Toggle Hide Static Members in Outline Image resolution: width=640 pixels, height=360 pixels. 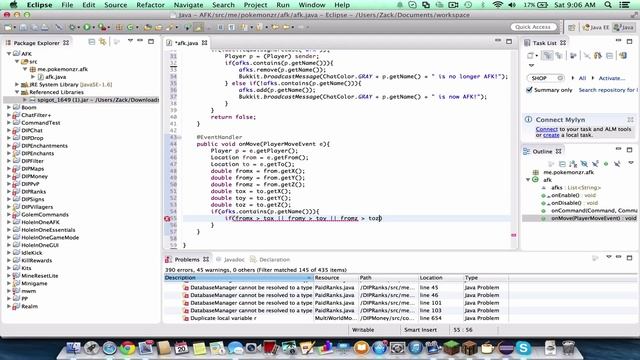click(x=595, y=164)
